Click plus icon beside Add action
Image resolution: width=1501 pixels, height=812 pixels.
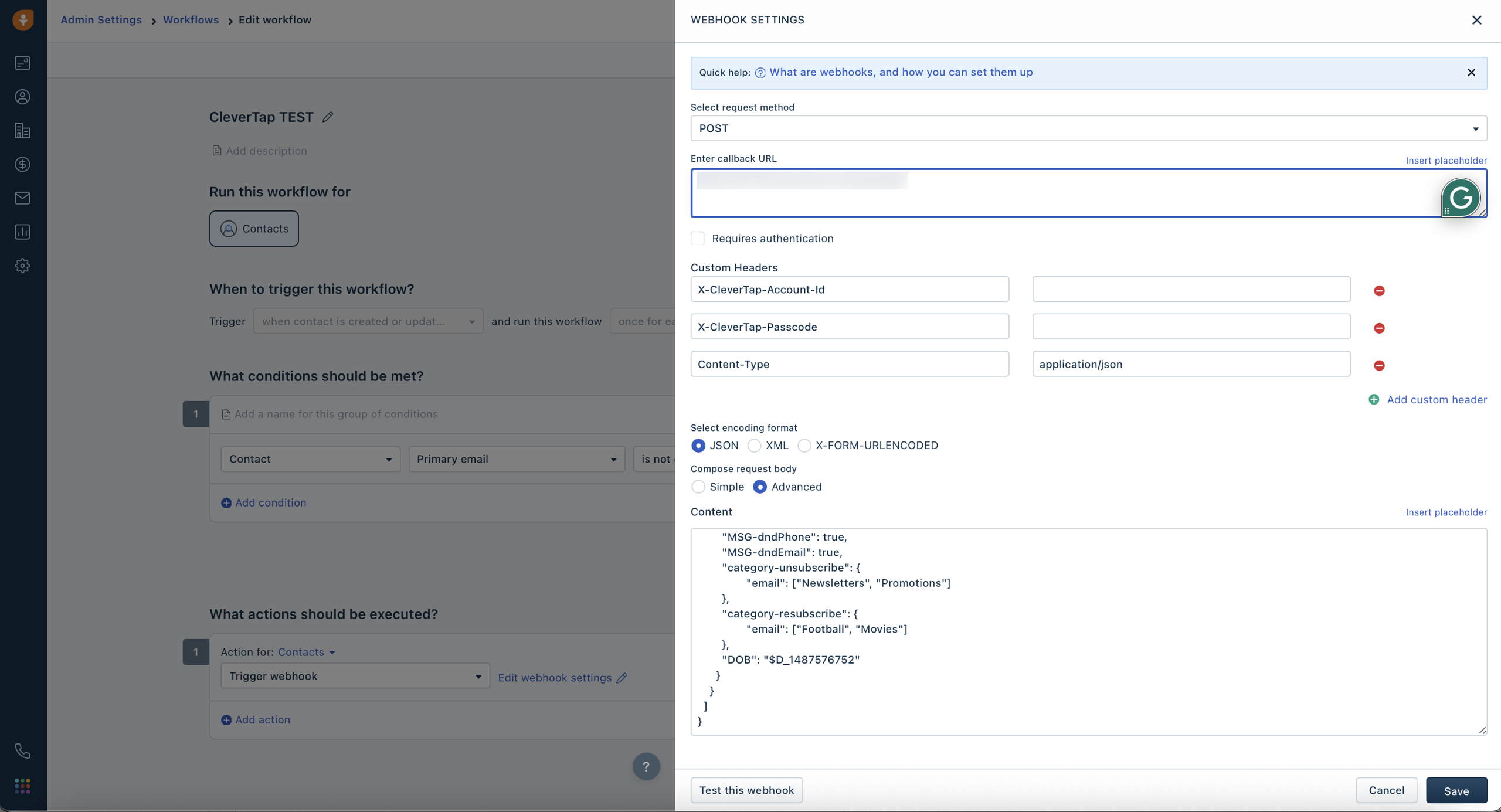226,720
